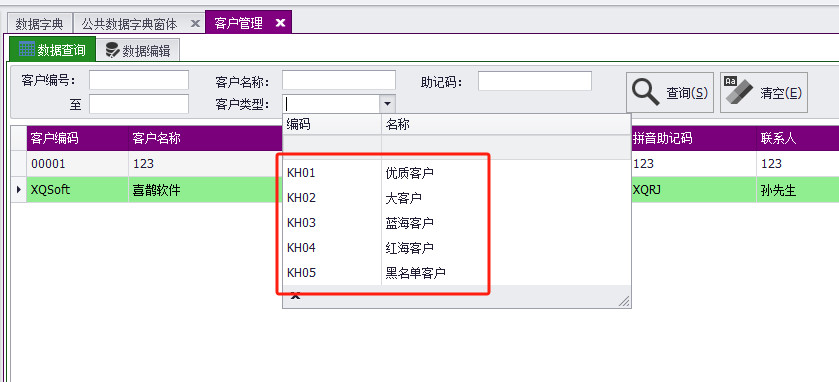The height and width of the screenshot is (382, 839).
Task: Focus the 客户编号 start input field
Action: click(139, 80)
